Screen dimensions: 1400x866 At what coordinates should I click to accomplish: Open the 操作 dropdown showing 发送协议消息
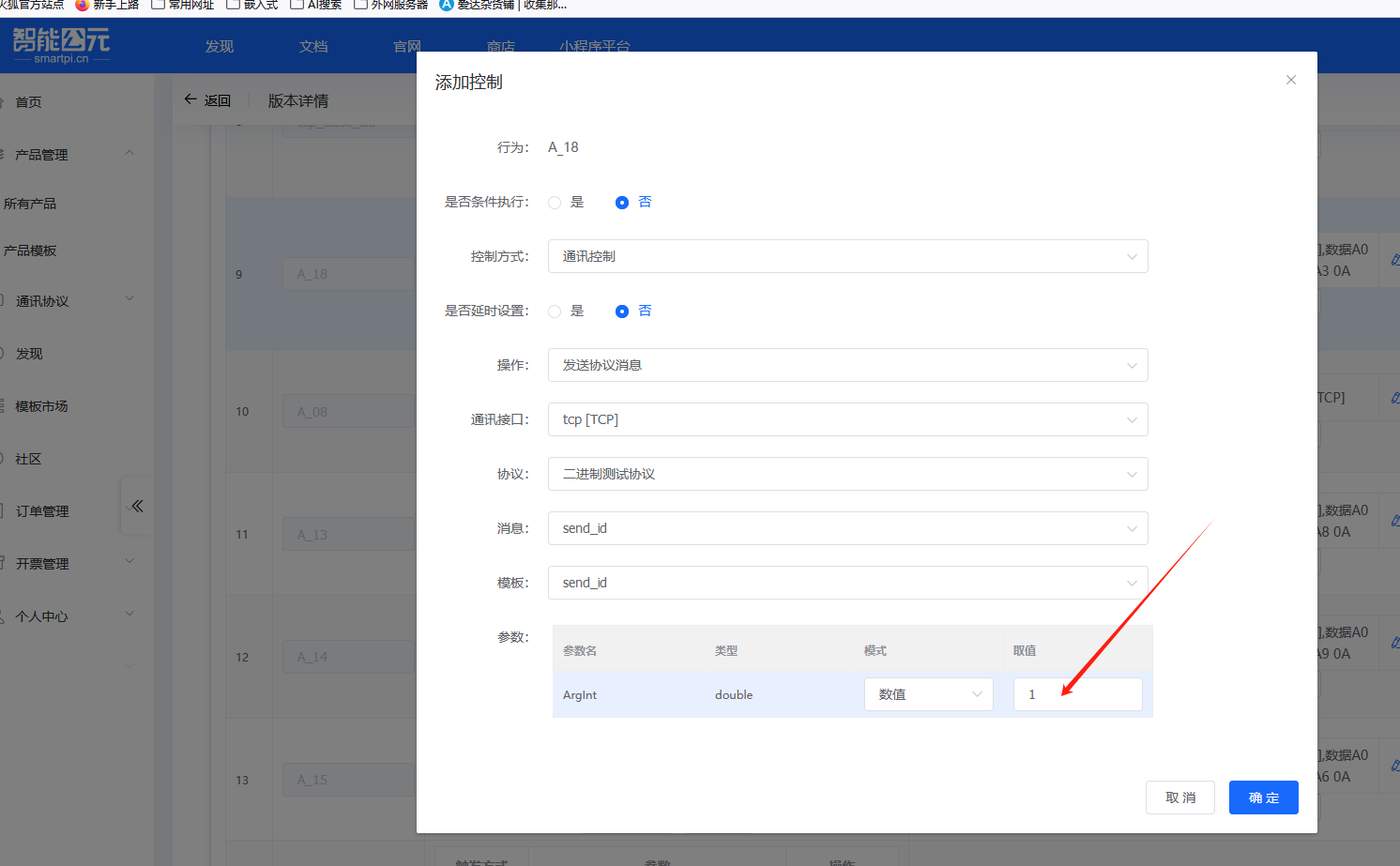click(x=847, y=365)
